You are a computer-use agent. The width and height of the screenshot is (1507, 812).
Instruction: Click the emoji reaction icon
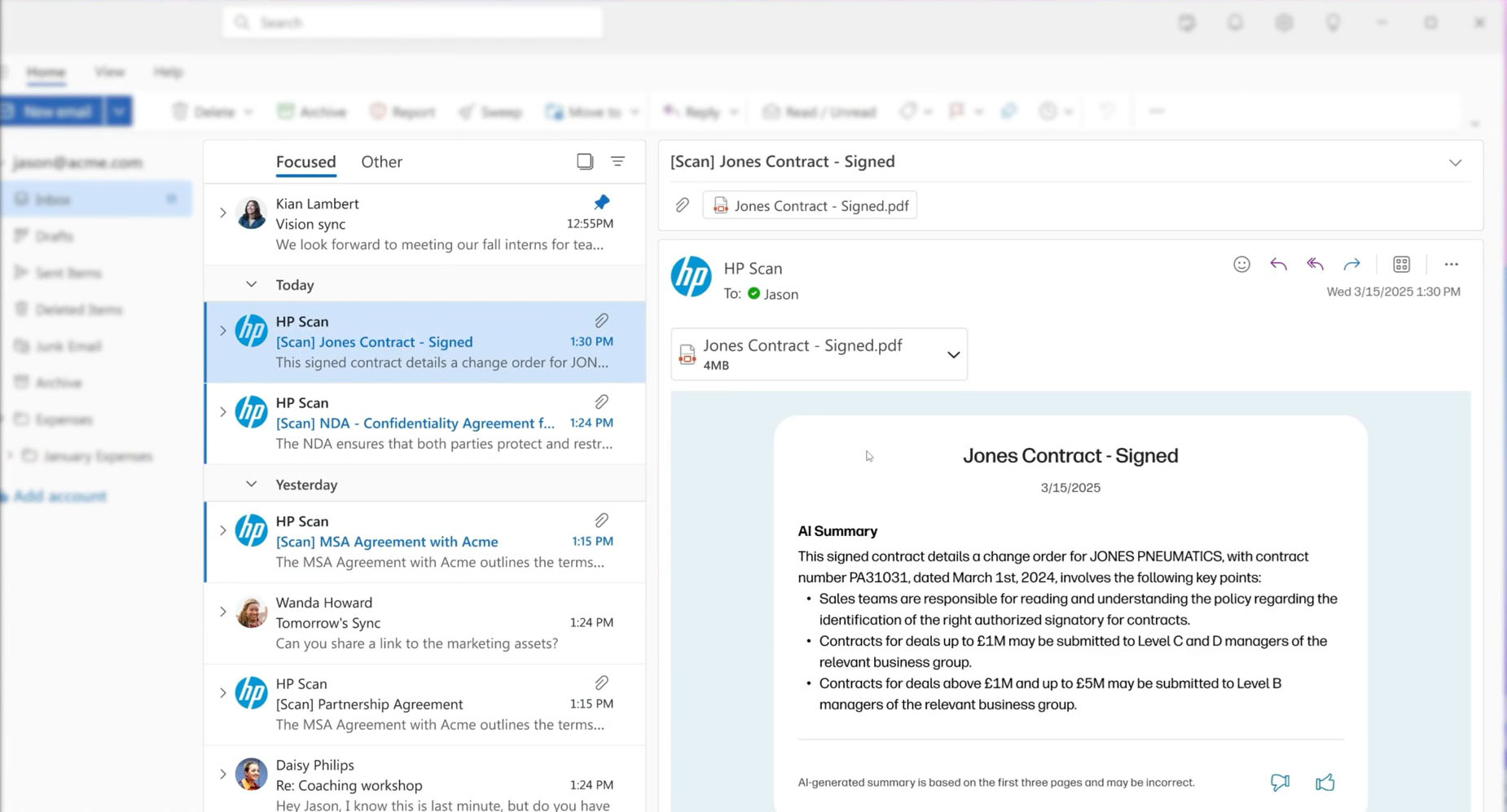coord(1241,265)
